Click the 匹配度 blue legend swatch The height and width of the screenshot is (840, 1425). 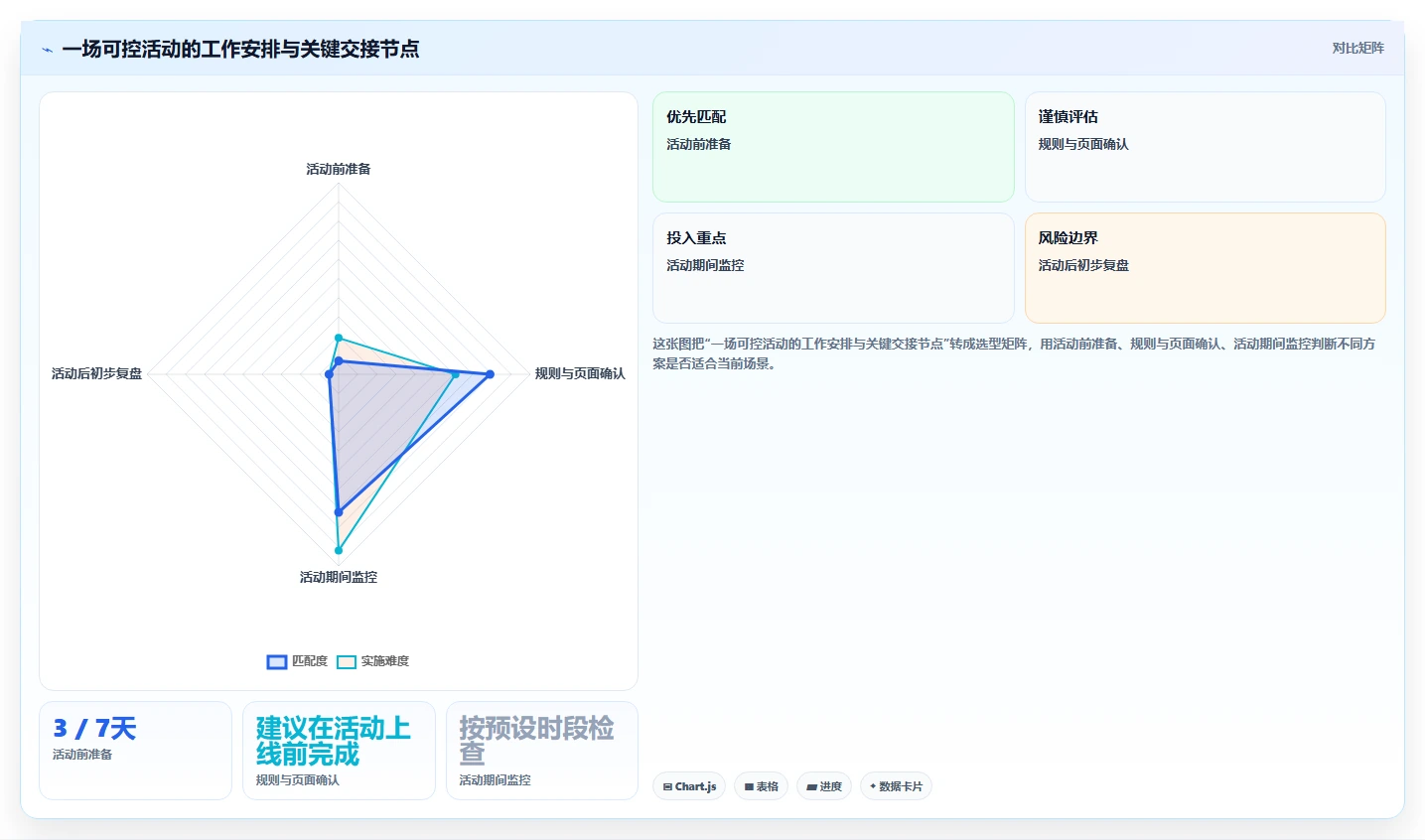277,662
